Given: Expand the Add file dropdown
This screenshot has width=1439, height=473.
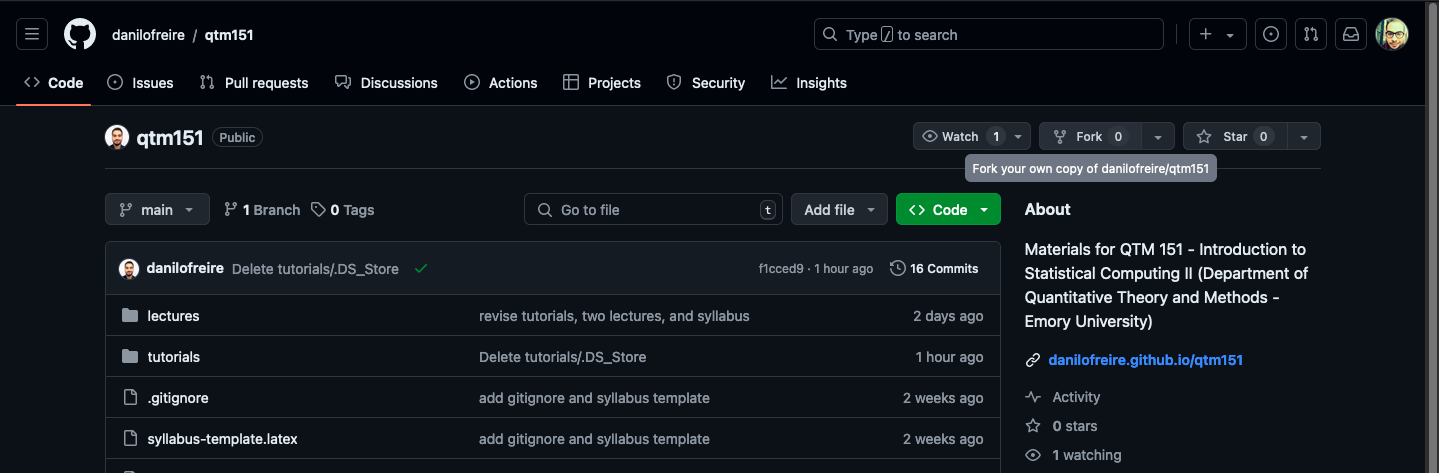Looking at the screenshot, I should pyautogui.click(x=839, y=210).
